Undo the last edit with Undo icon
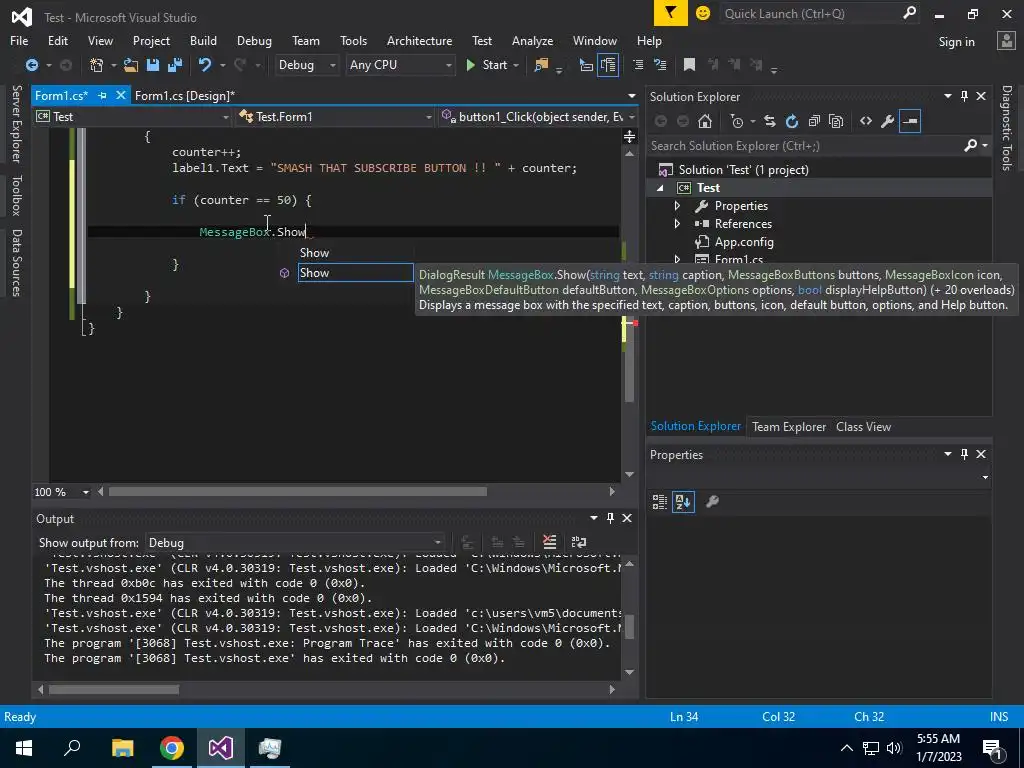The width and height of the screenshot is (1024, 768). (205, 65)
